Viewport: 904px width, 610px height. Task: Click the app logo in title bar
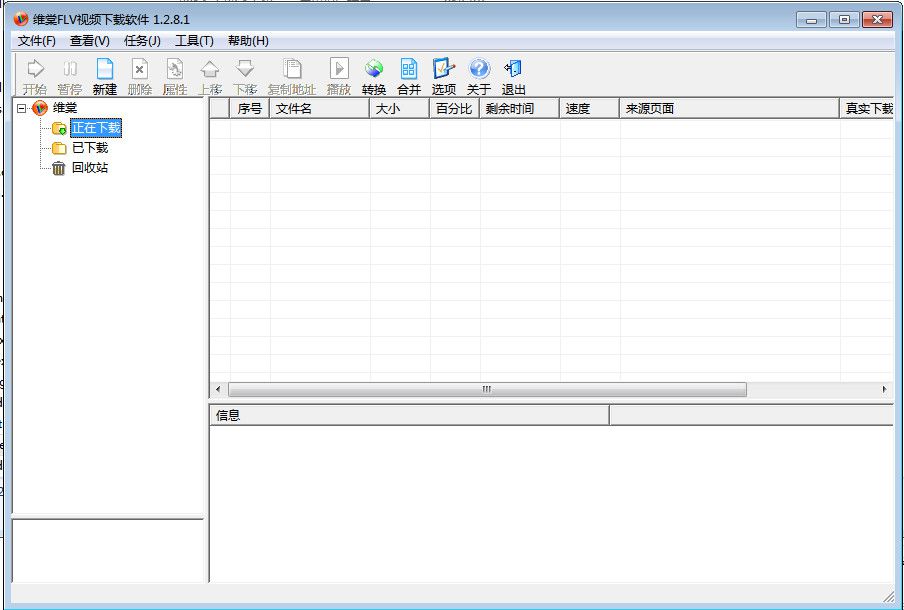pos(21,19)
